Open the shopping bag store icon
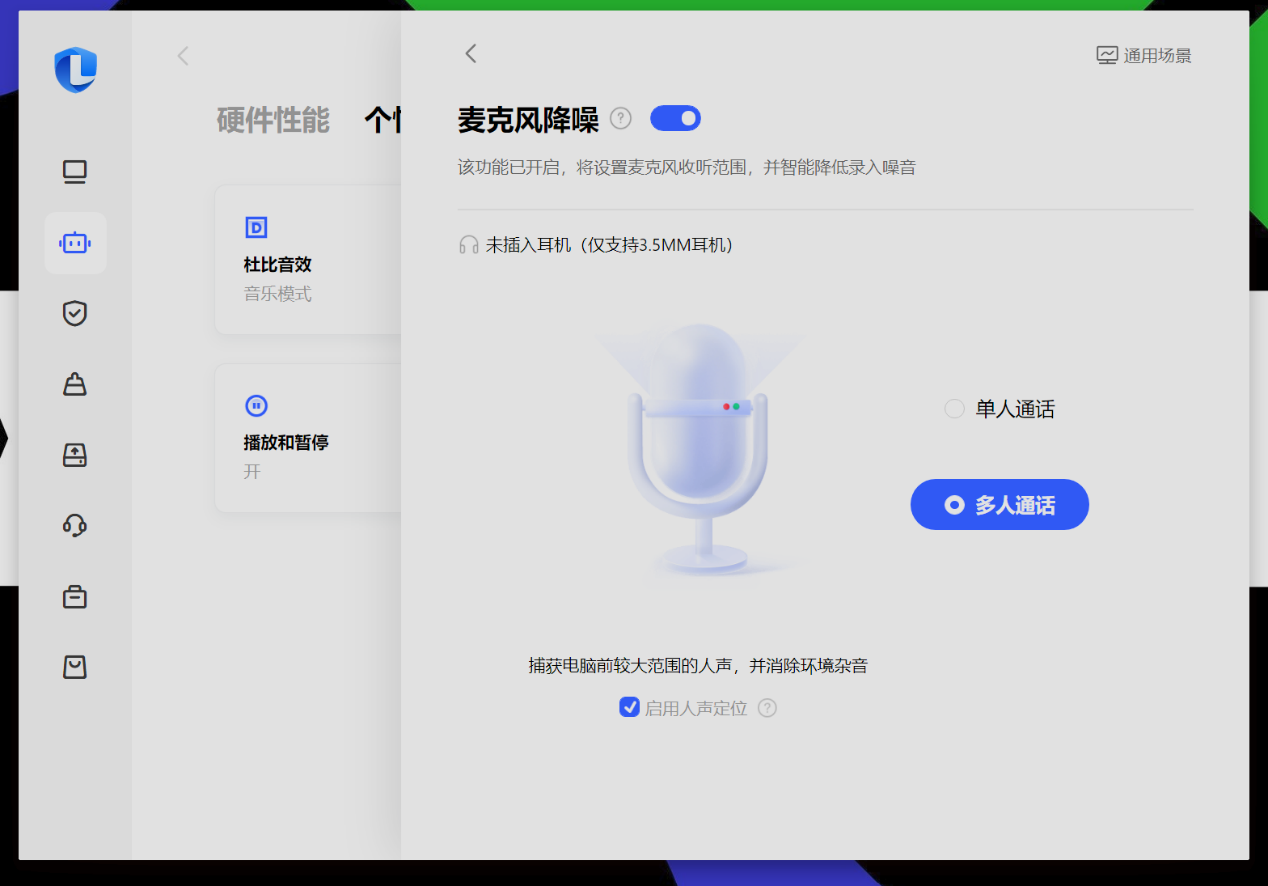 pyautogui.click(x=75, y=667)
